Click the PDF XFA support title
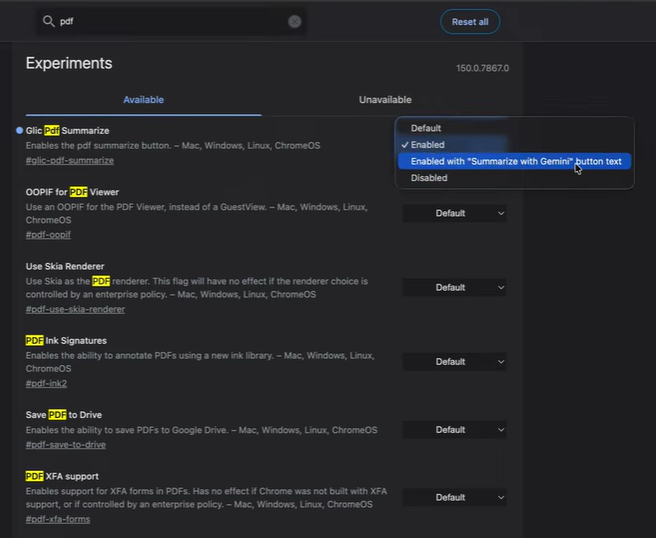The image size is (656, 538). click(x=62, y=476)
